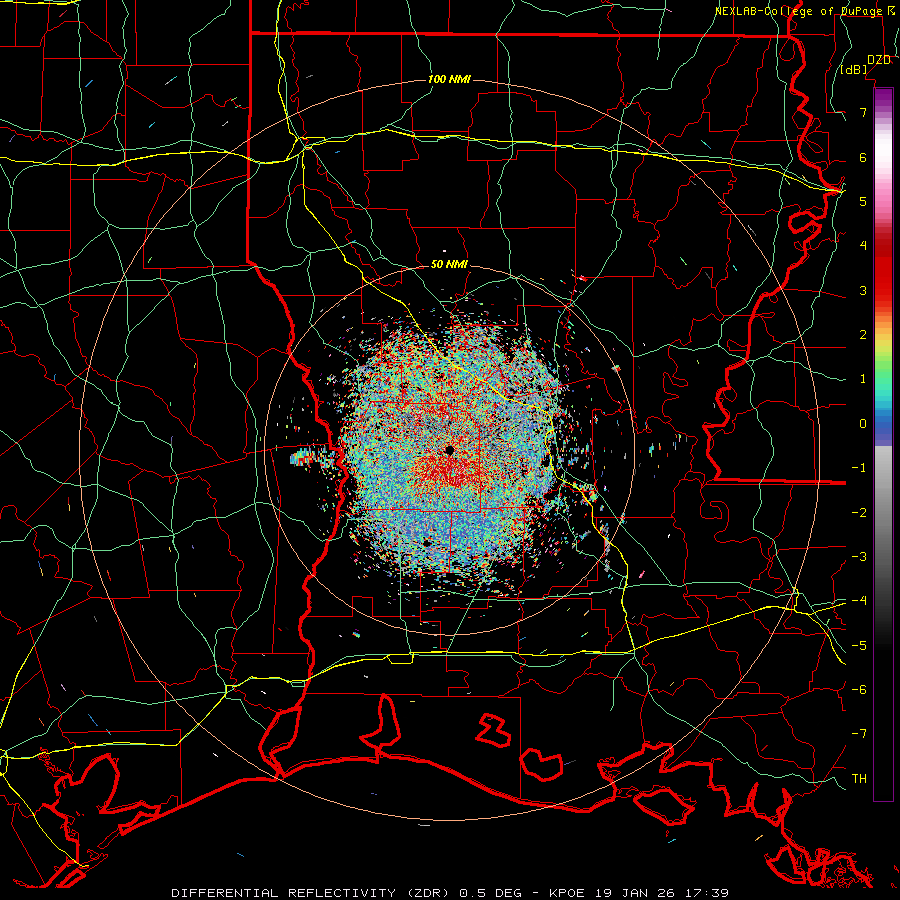
Task: Select the 4 dB tick label on colorbar
Action: pyautogui.click(x=863, y=246)
